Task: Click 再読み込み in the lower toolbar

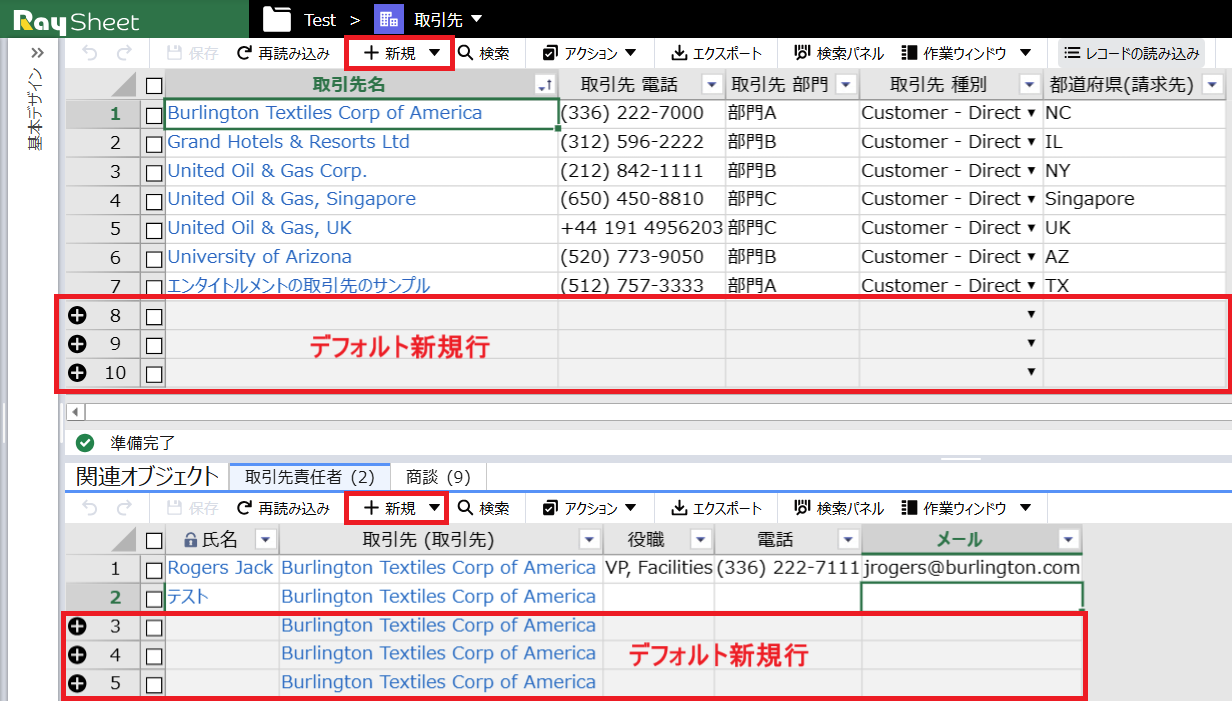Action: click(283, 508)
